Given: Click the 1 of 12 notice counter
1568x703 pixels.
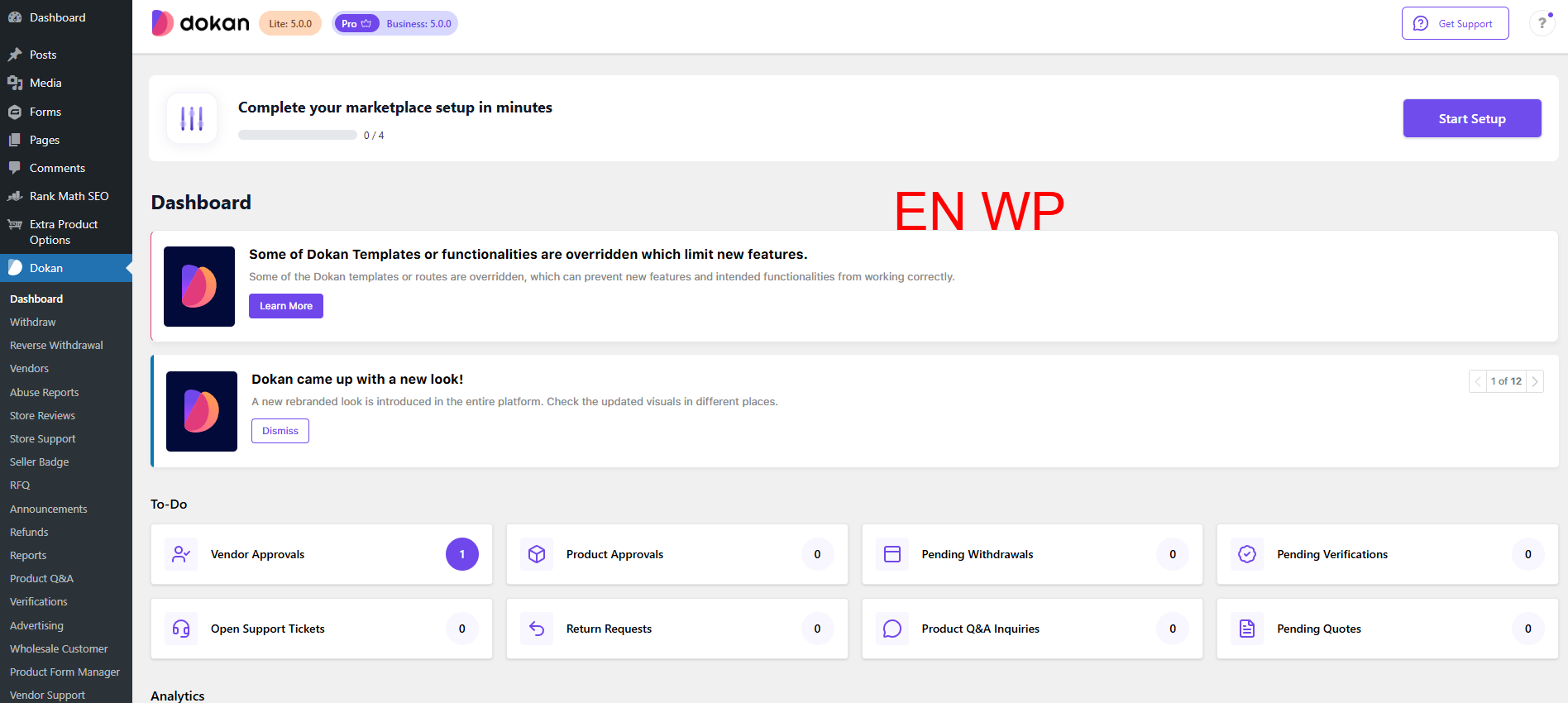Looking at the screenshot, I should (1506, 381).
